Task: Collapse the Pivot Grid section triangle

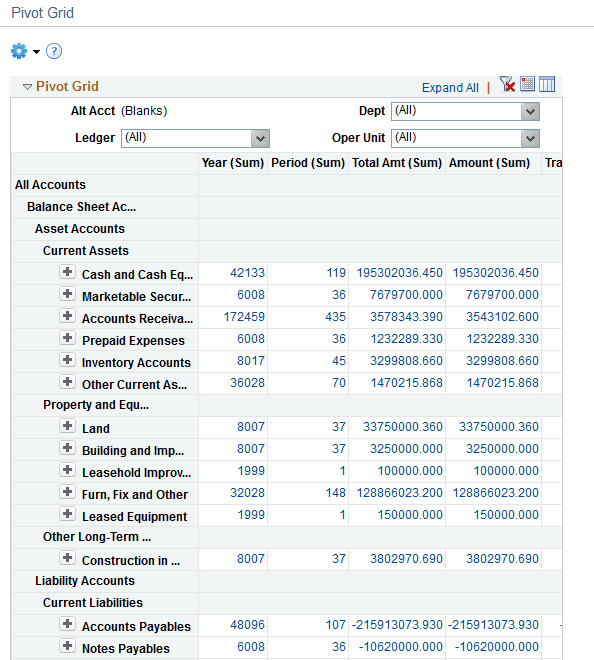Action: pos(27,87)
